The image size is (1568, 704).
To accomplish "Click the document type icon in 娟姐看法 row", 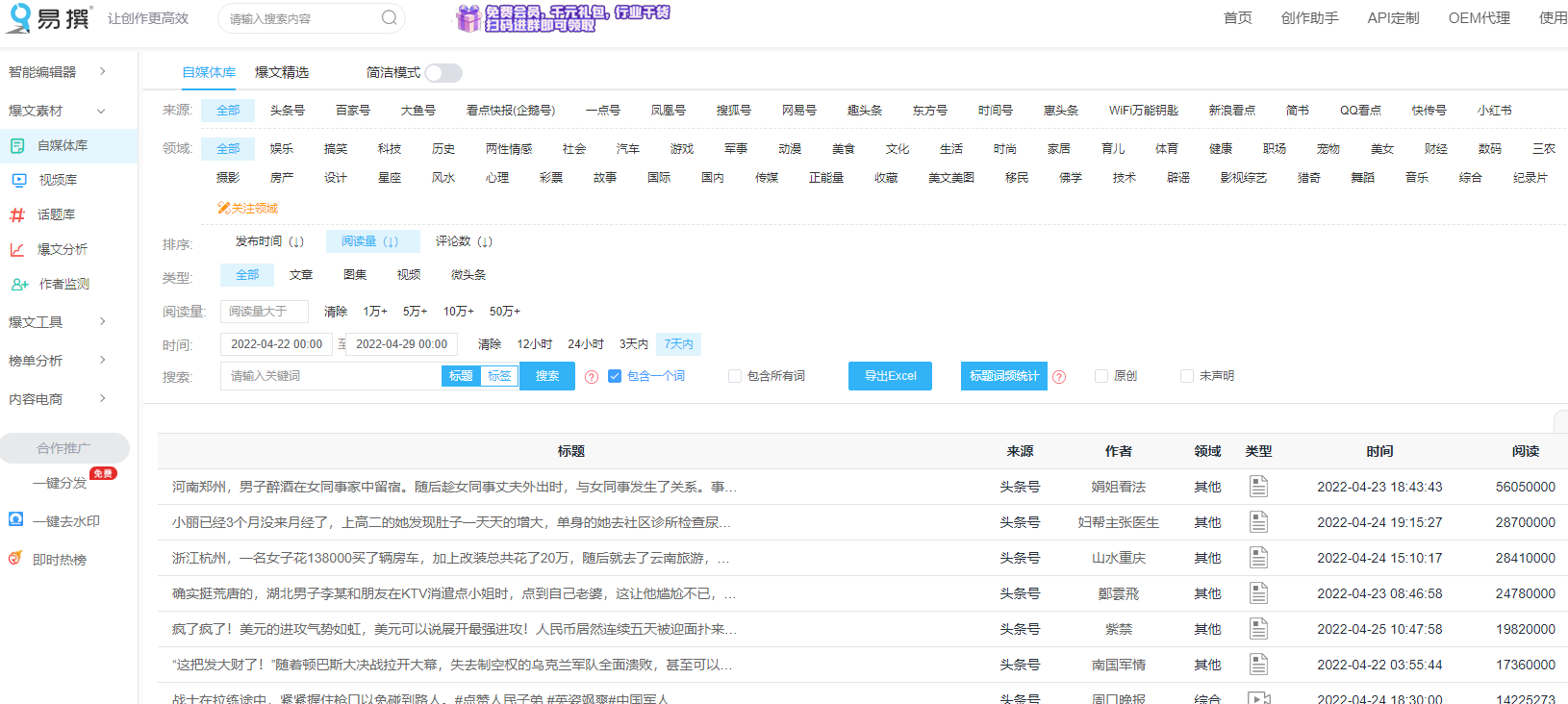I will coord(1258,487).
